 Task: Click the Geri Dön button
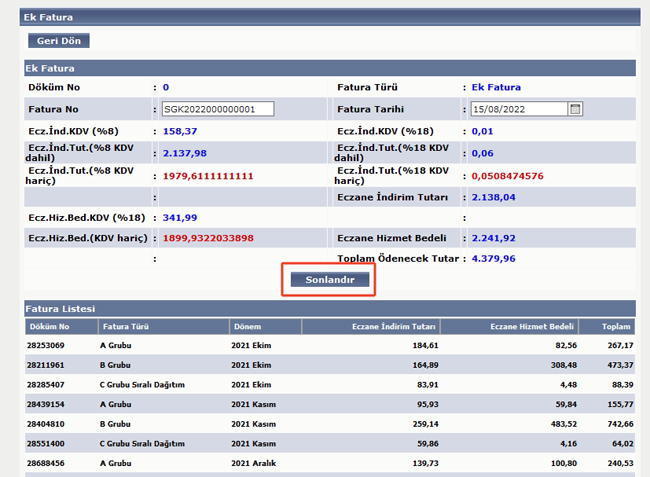pyautogui.click(x=59, y=41)
